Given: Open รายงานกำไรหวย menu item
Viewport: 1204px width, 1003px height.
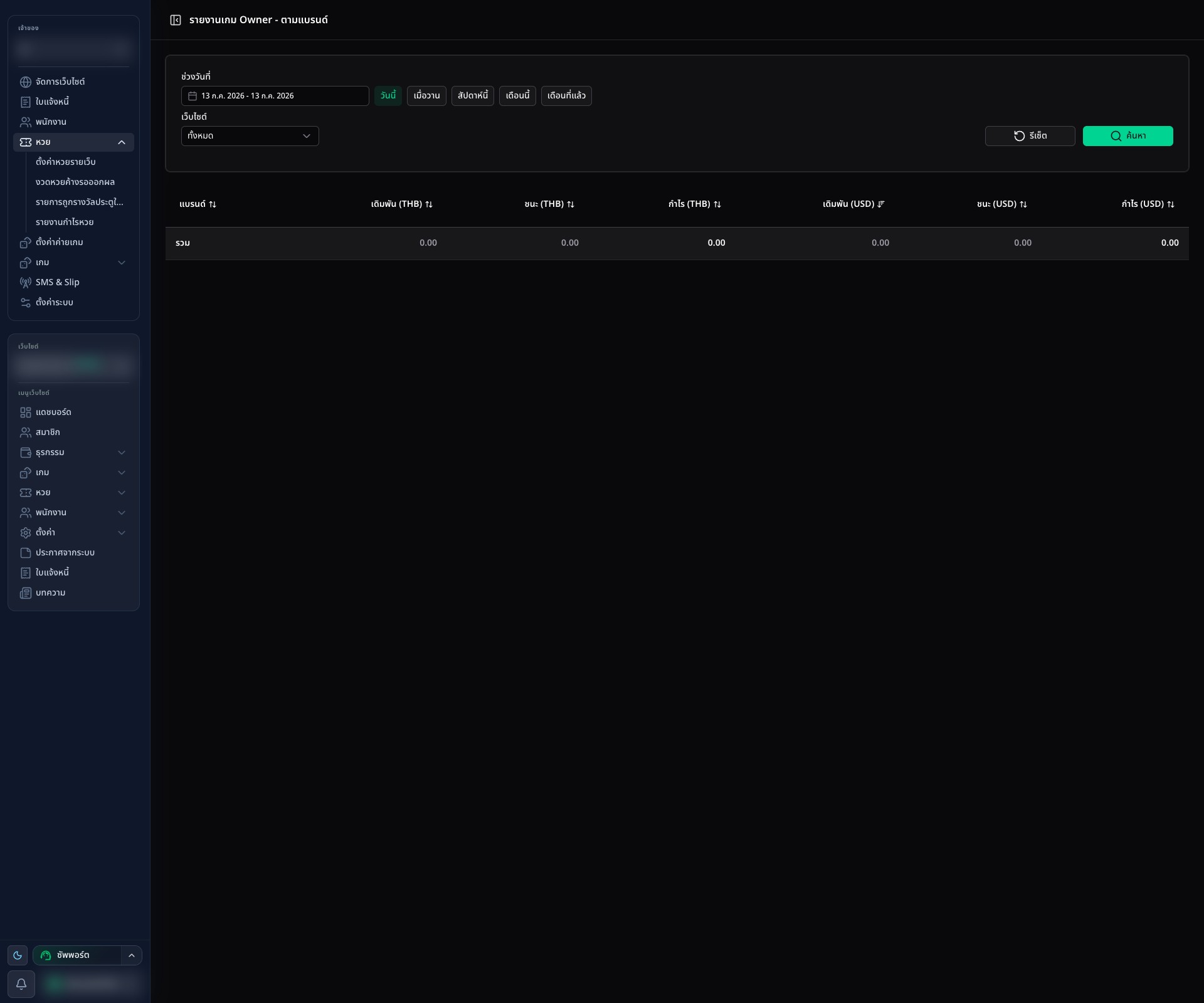Looking at the screenshot, I should (65, 222).
